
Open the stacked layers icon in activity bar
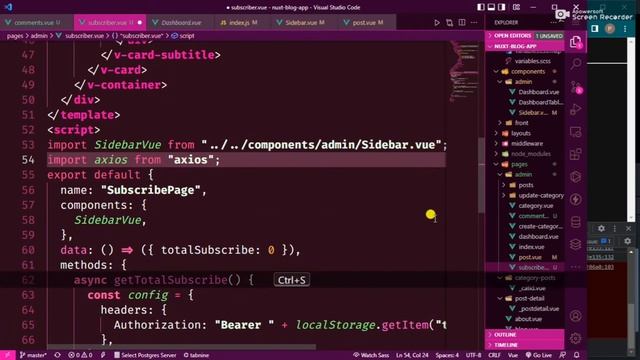click(576, 244)
